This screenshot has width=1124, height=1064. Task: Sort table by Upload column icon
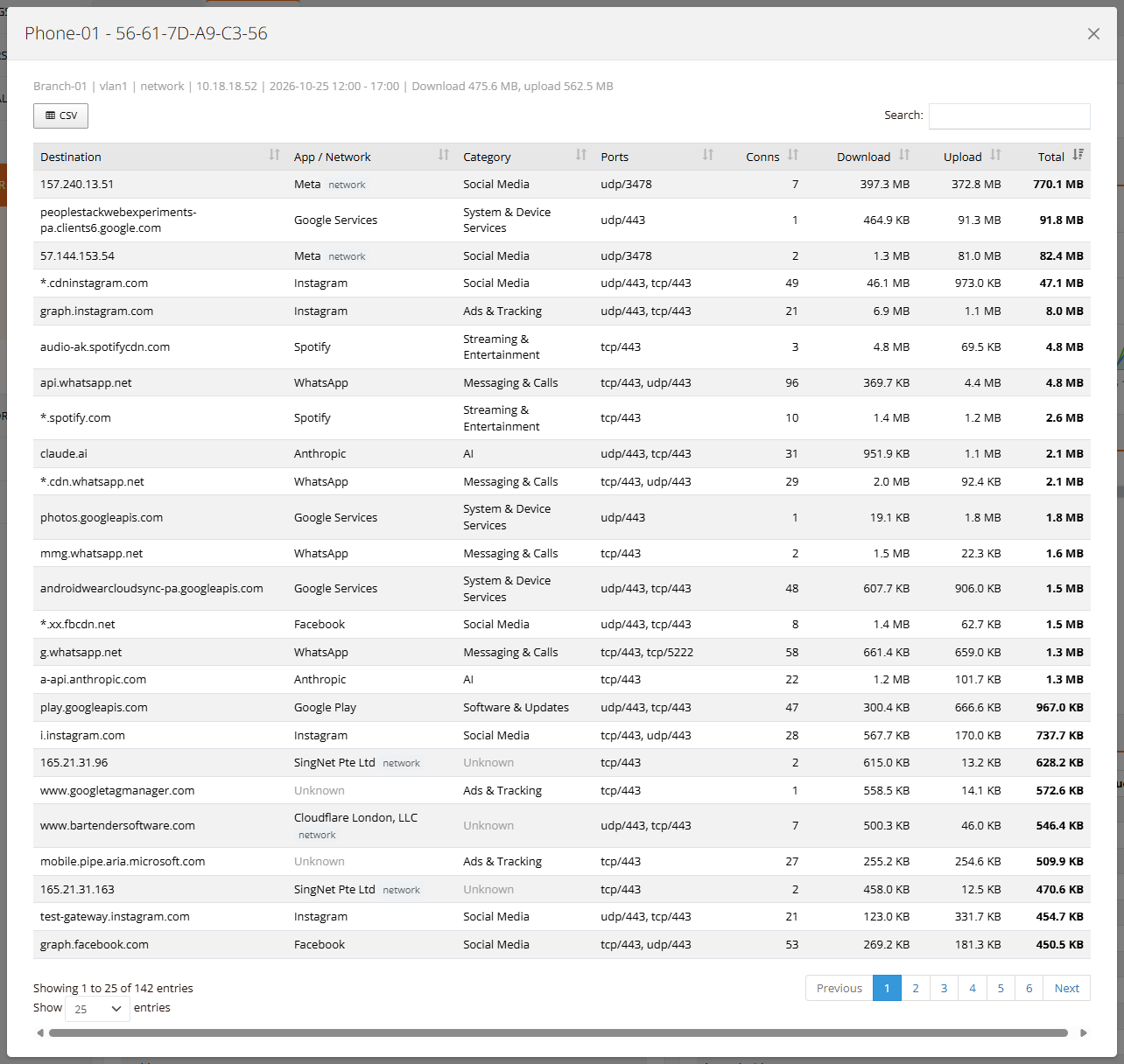[995, 155]
